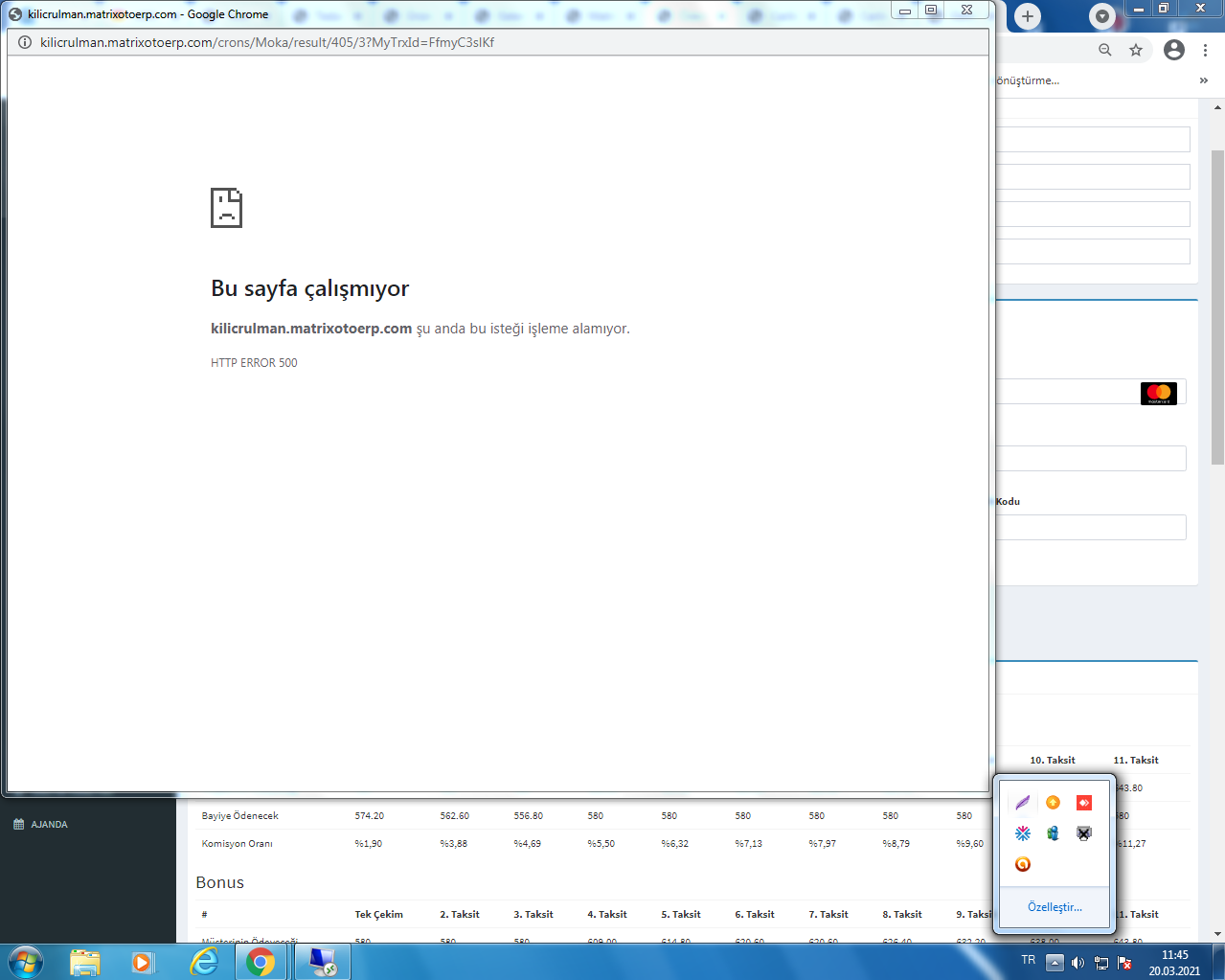The height and width of the screenshot is (980, 1225).
Task: Open the Chrome three-dot menu
Action: pos(1205,50)
